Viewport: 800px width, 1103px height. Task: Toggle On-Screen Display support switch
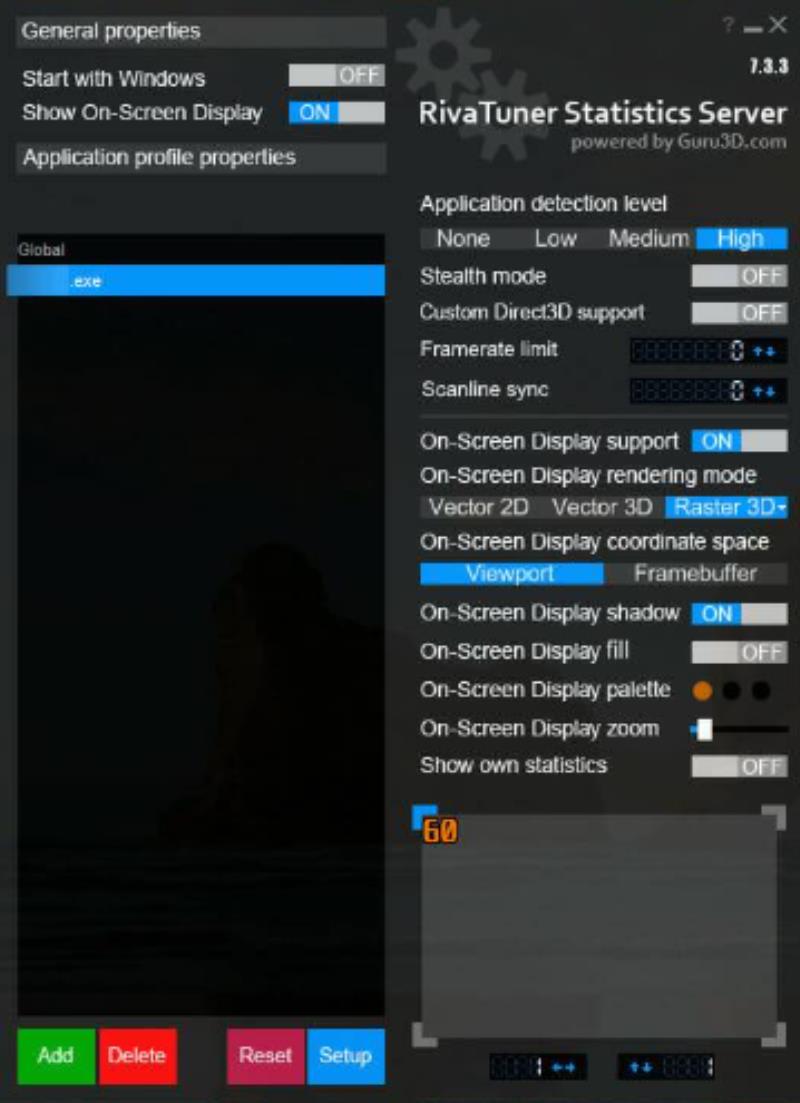pyautogui.click(x=739, y=441)
